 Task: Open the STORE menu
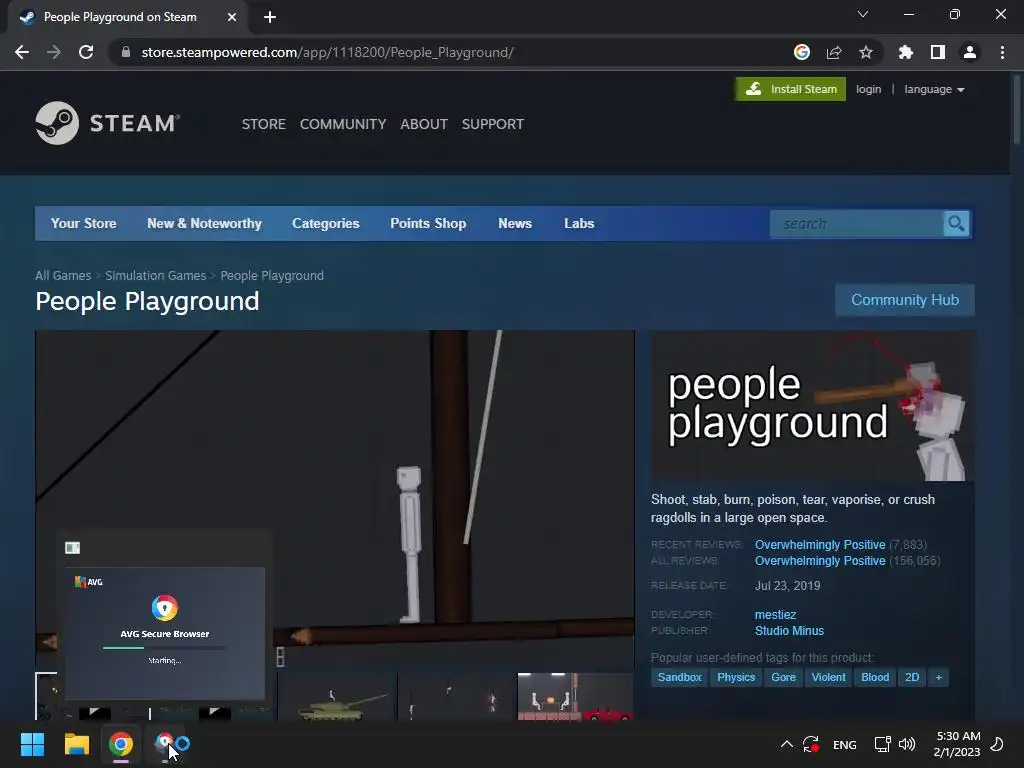264,124
